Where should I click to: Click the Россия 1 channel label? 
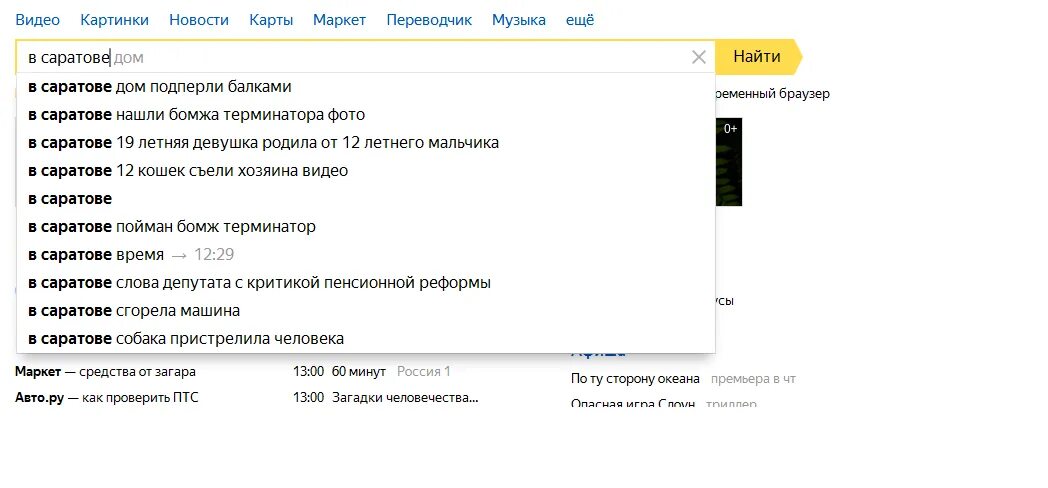tap(424, 372)
